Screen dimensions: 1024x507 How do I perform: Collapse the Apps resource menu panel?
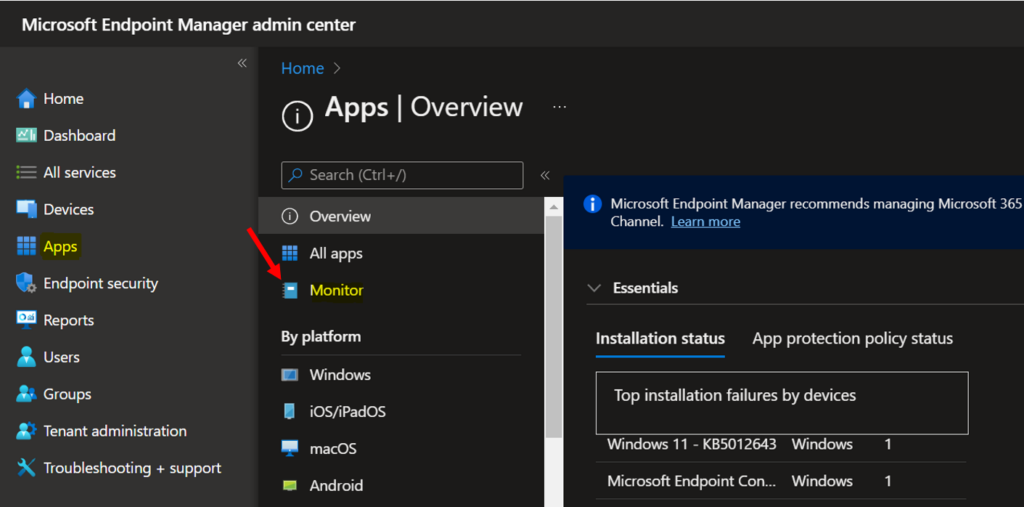pyautogui.click(x=545, y=175)
